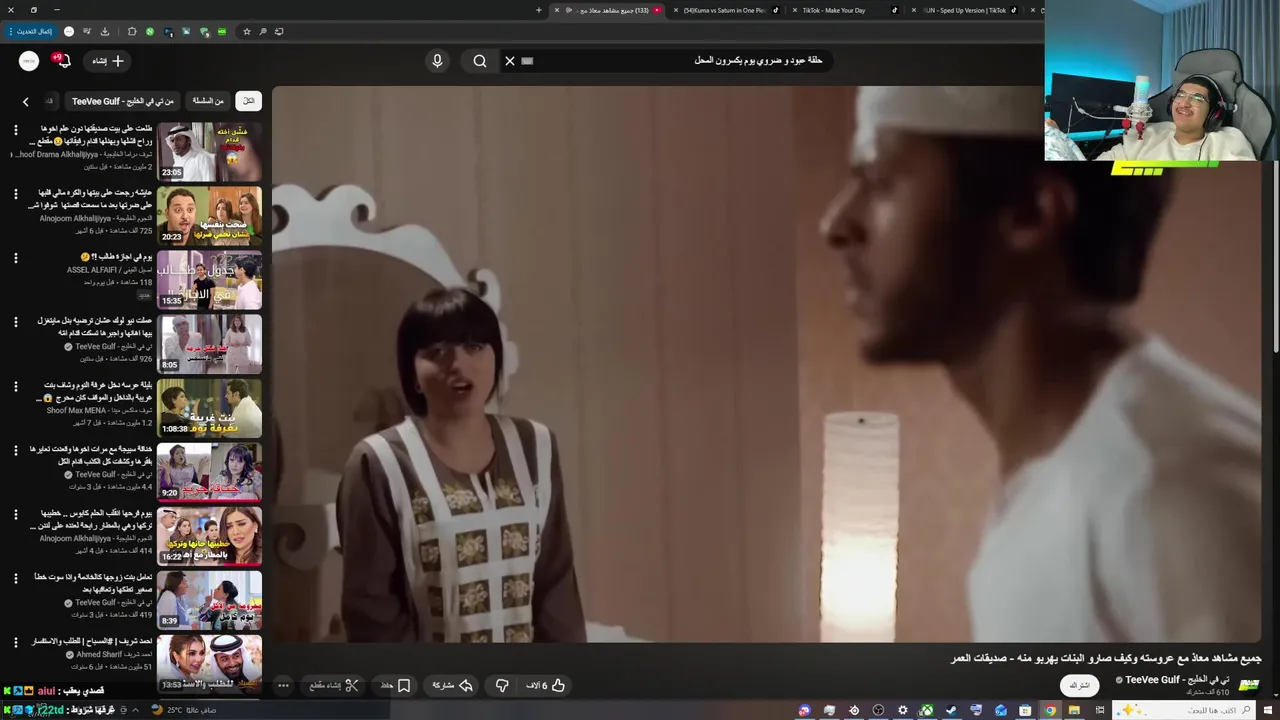Open the Xbox app taskbar icon
The height and width of the screenshot is (720, 1280).
click(927, 710)
